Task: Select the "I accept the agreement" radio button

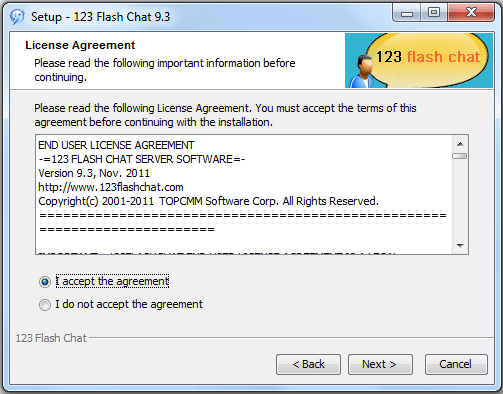Action: (45, 282)
